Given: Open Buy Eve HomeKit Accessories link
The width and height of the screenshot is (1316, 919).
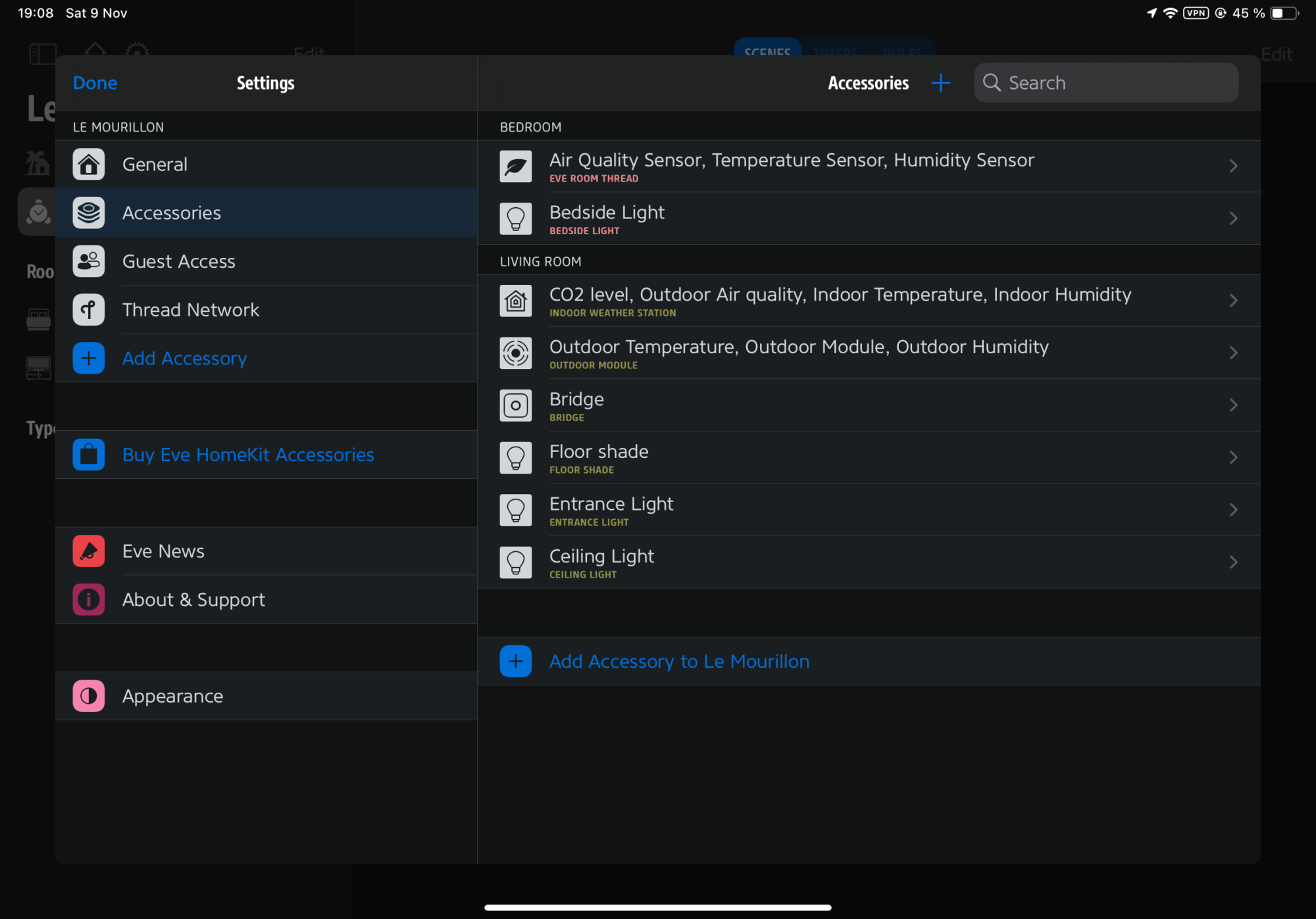Looking at the screenshot, I should pyautogui.click(x=248, y=455).
